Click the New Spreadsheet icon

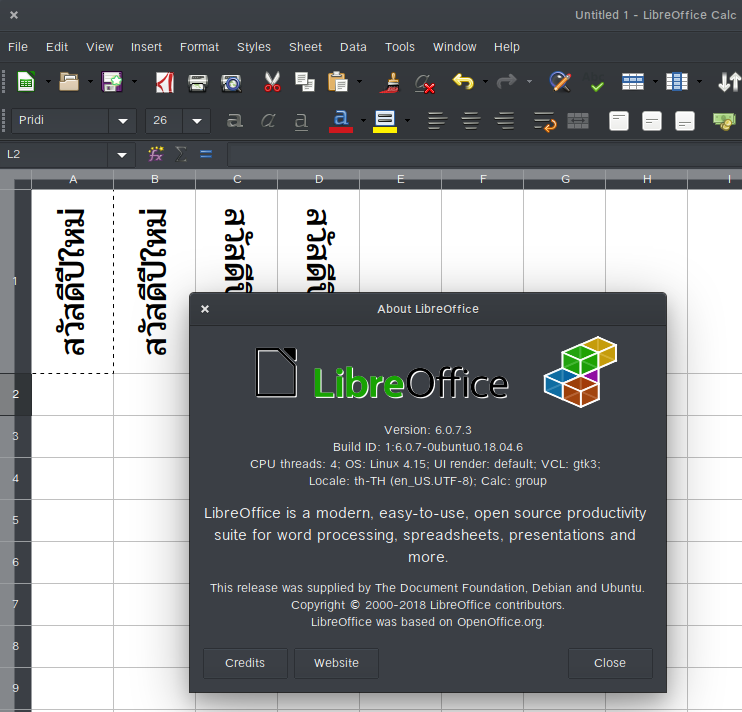(26, 82)
